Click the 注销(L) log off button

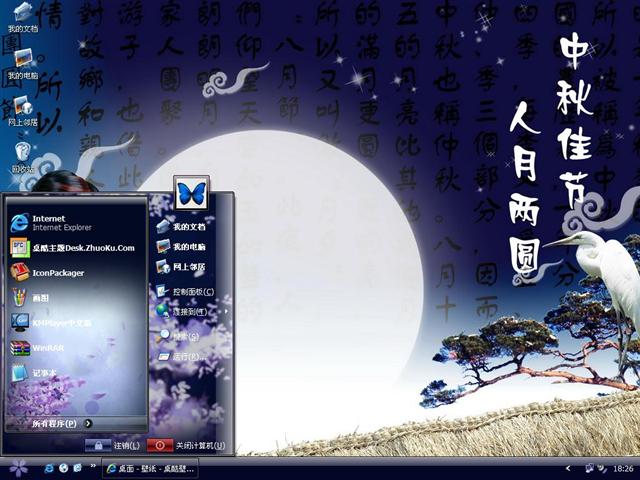tap(113, 445)
